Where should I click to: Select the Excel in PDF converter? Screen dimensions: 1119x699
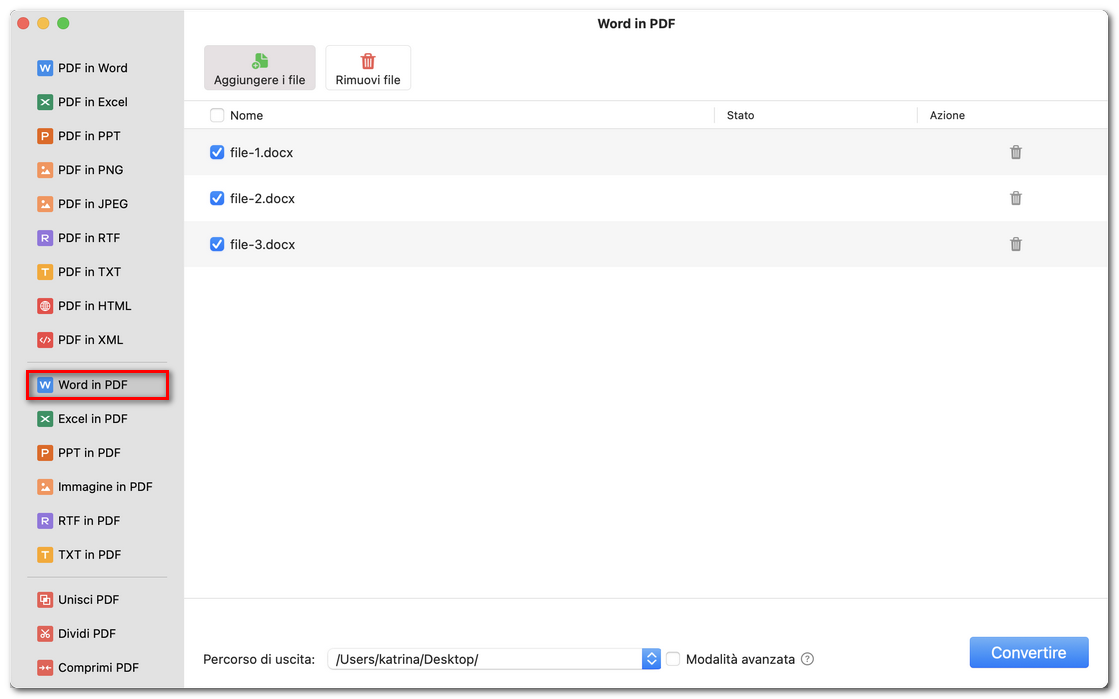click(93, 418)
